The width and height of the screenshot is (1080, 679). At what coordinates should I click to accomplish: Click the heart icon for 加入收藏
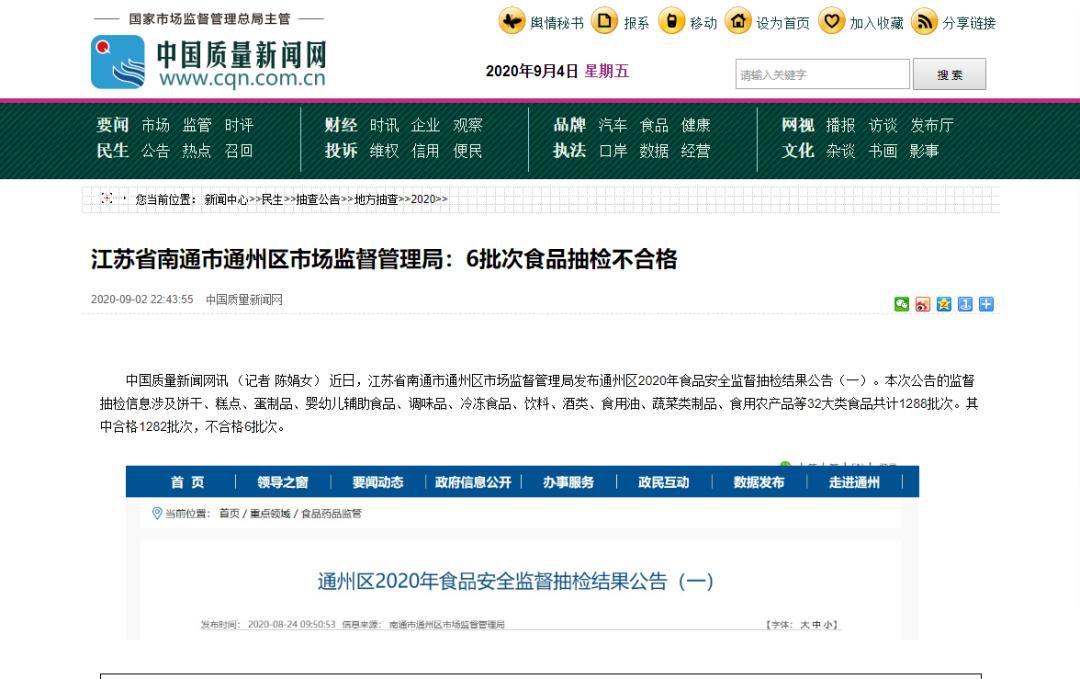tap(831, 22)
